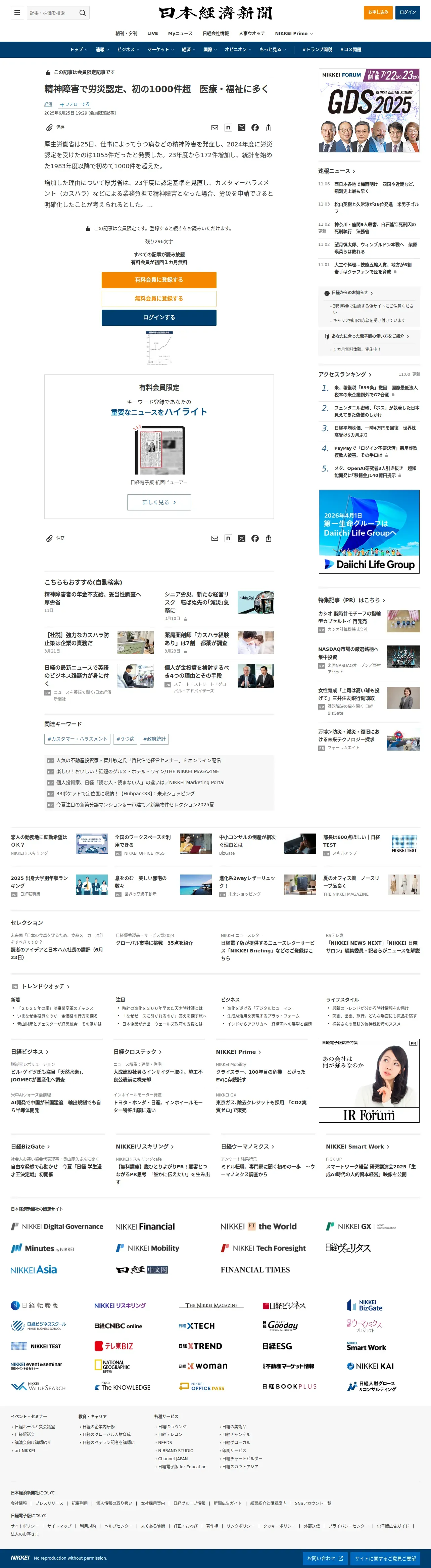Open the #コメ問題 topic tab
431x1568 pixels.
[x=351, y=49]
